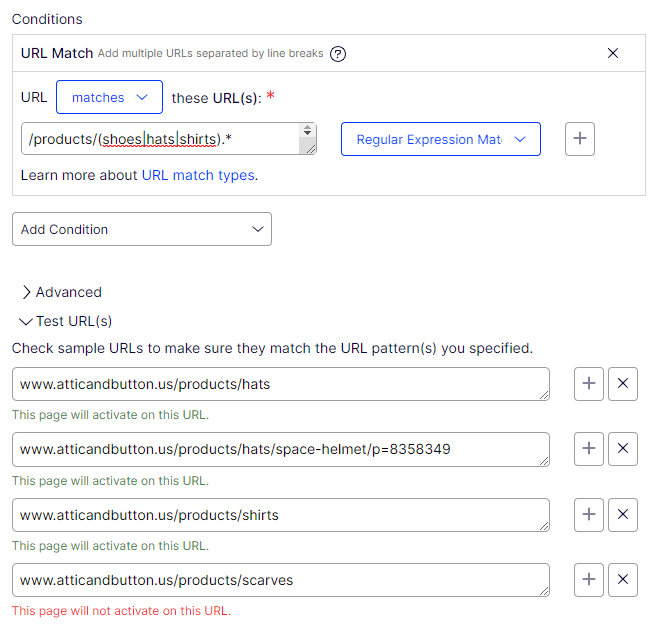The image size is (656, 627).
Task: Close the URL Match condition
Action: tap(613, 53)
